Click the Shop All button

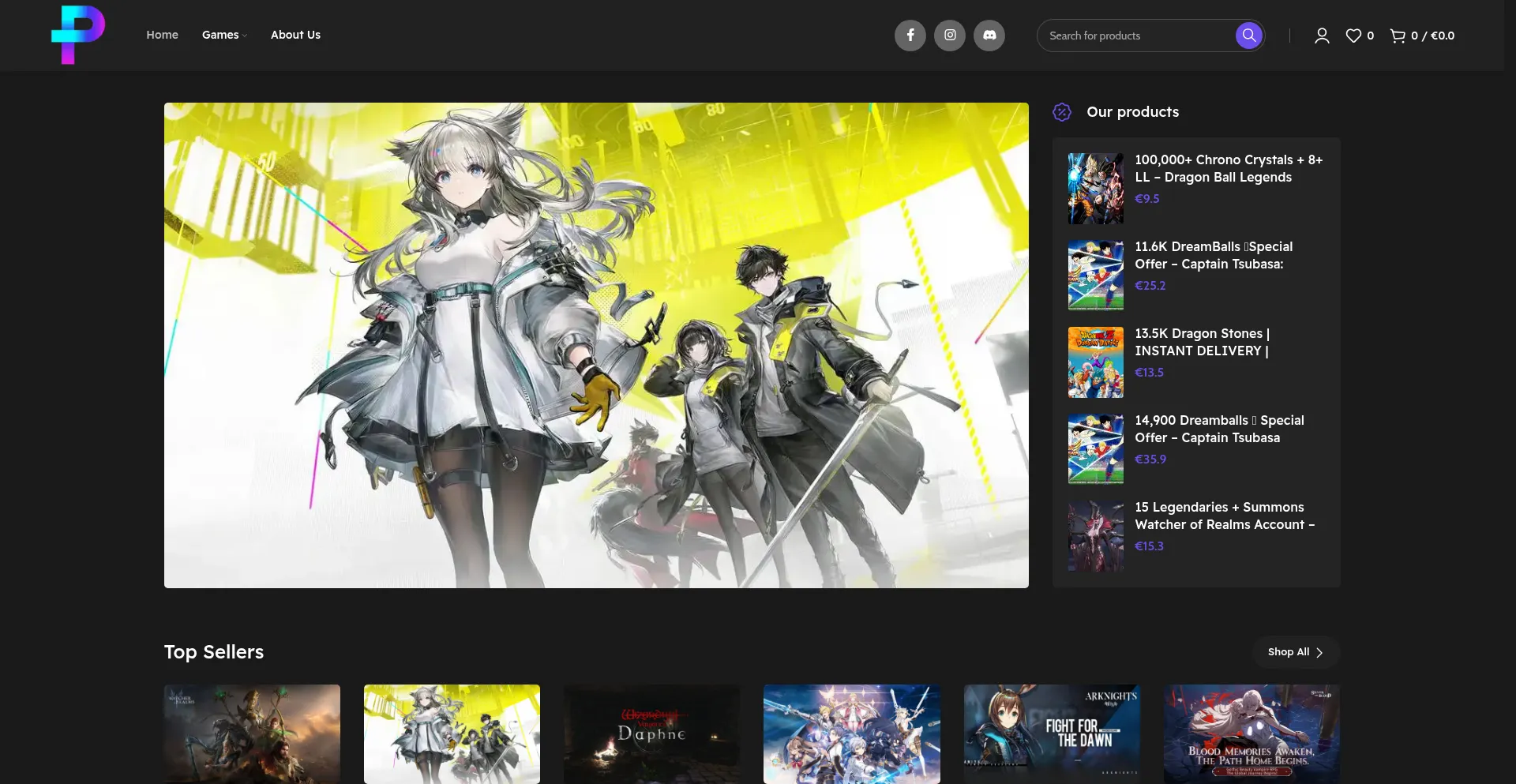click(1296, 652)
